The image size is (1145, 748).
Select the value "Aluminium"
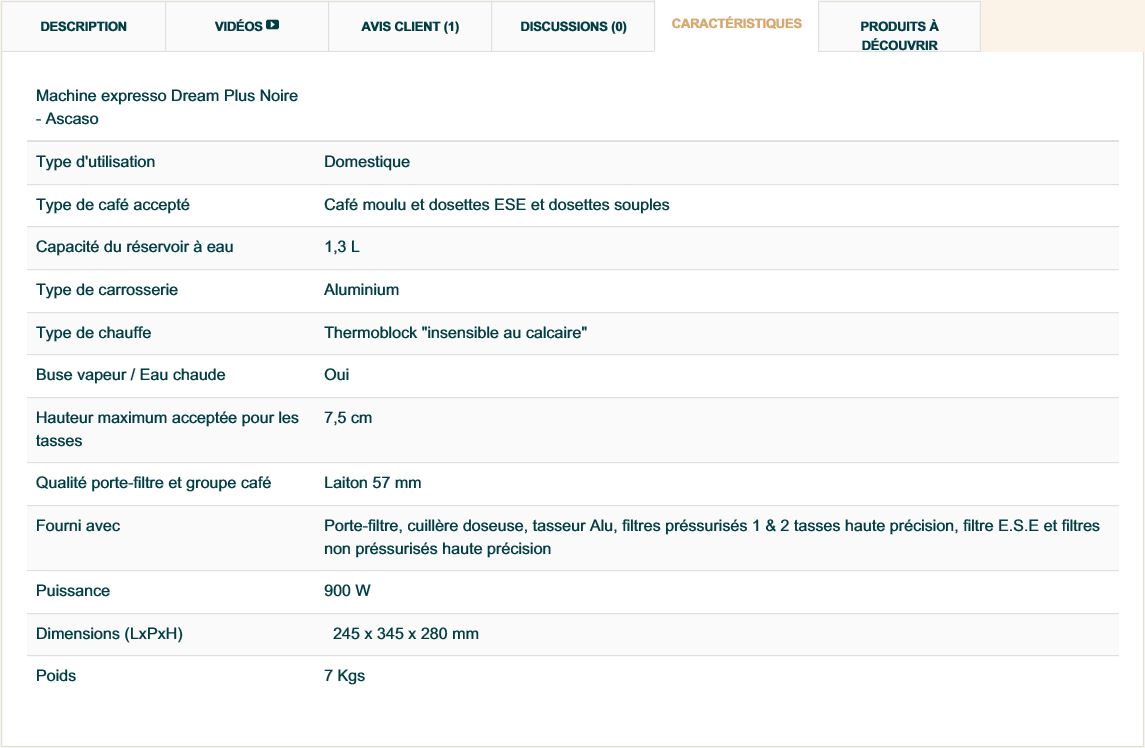pyautogui.click(x=361, y=289)
